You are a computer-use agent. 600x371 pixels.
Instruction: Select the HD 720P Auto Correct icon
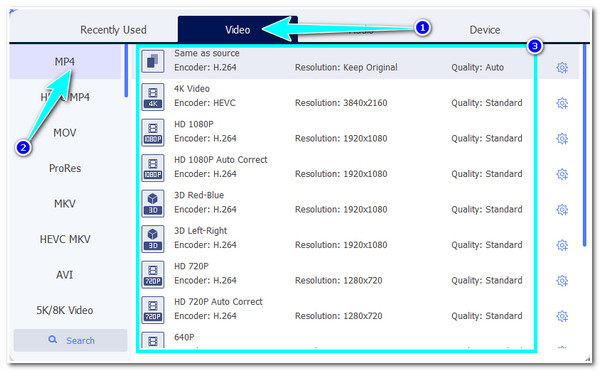pos(153,310)
